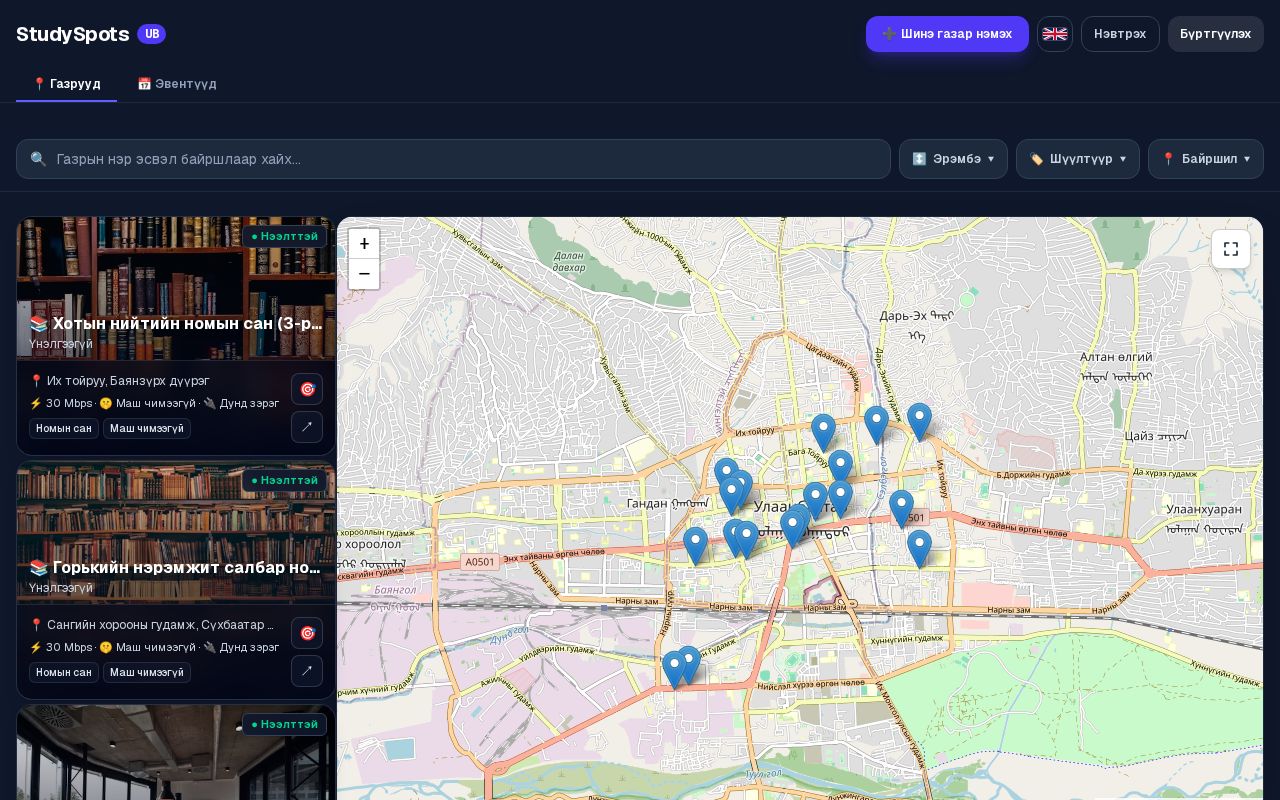Open the Шүүлтүүр filter dropdown

click(x=1078, y=159)
